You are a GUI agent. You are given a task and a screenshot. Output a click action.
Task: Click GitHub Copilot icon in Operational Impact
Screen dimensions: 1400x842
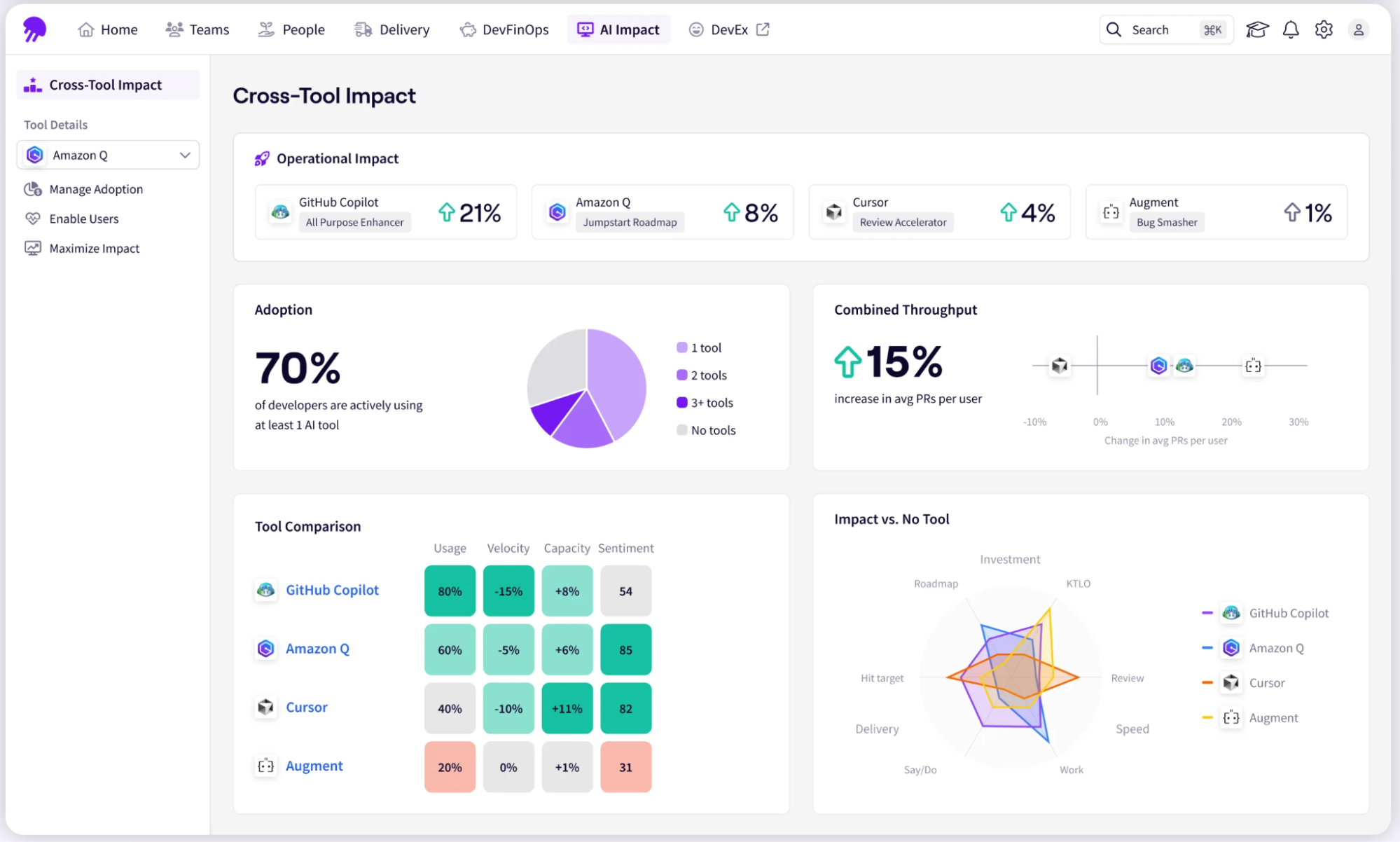[x=280, y=212]
